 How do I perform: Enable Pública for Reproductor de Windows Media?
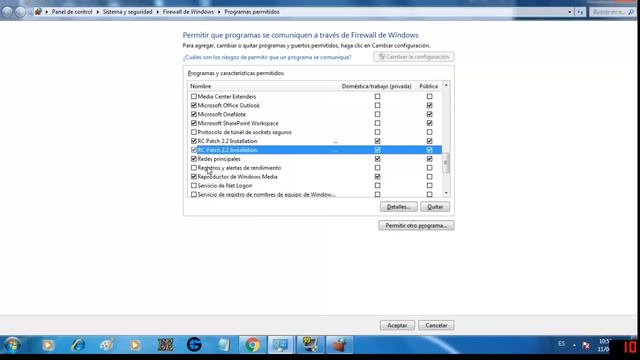coord(429,177)
